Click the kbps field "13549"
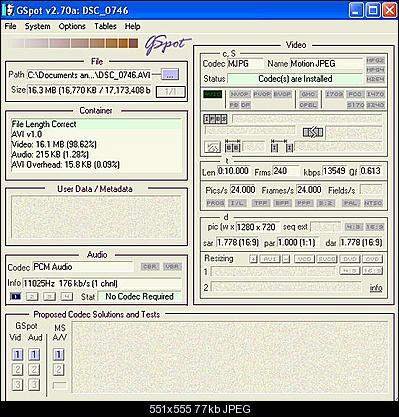 pos(334,171)
